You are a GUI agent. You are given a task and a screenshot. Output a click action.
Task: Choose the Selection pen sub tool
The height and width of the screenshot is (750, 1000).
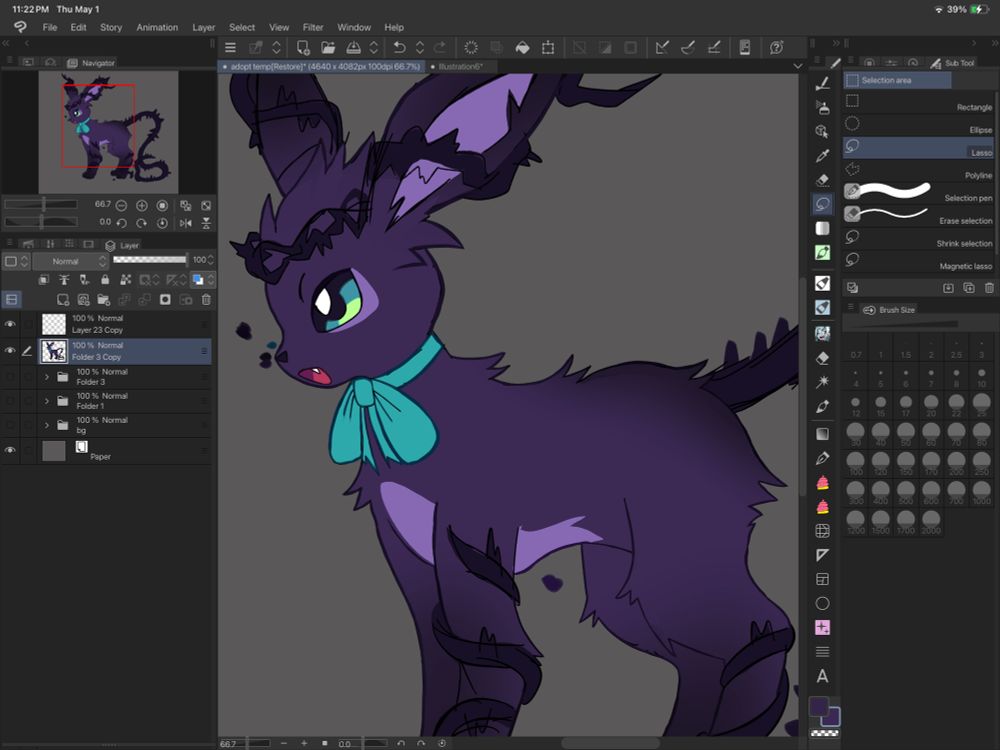(918, 193)
